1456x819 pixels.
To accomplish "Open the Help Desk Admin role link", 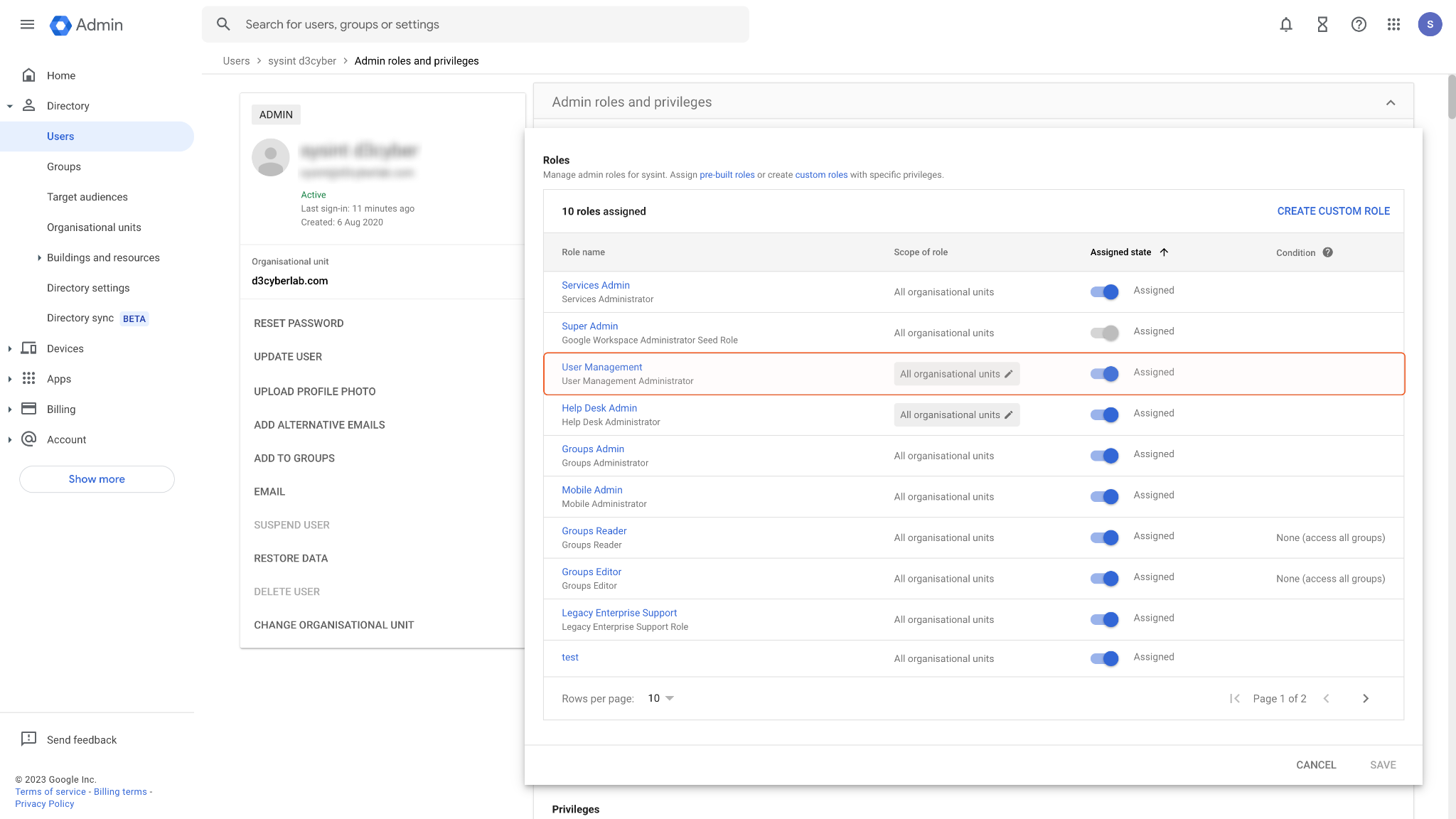I will pos(599,408).
